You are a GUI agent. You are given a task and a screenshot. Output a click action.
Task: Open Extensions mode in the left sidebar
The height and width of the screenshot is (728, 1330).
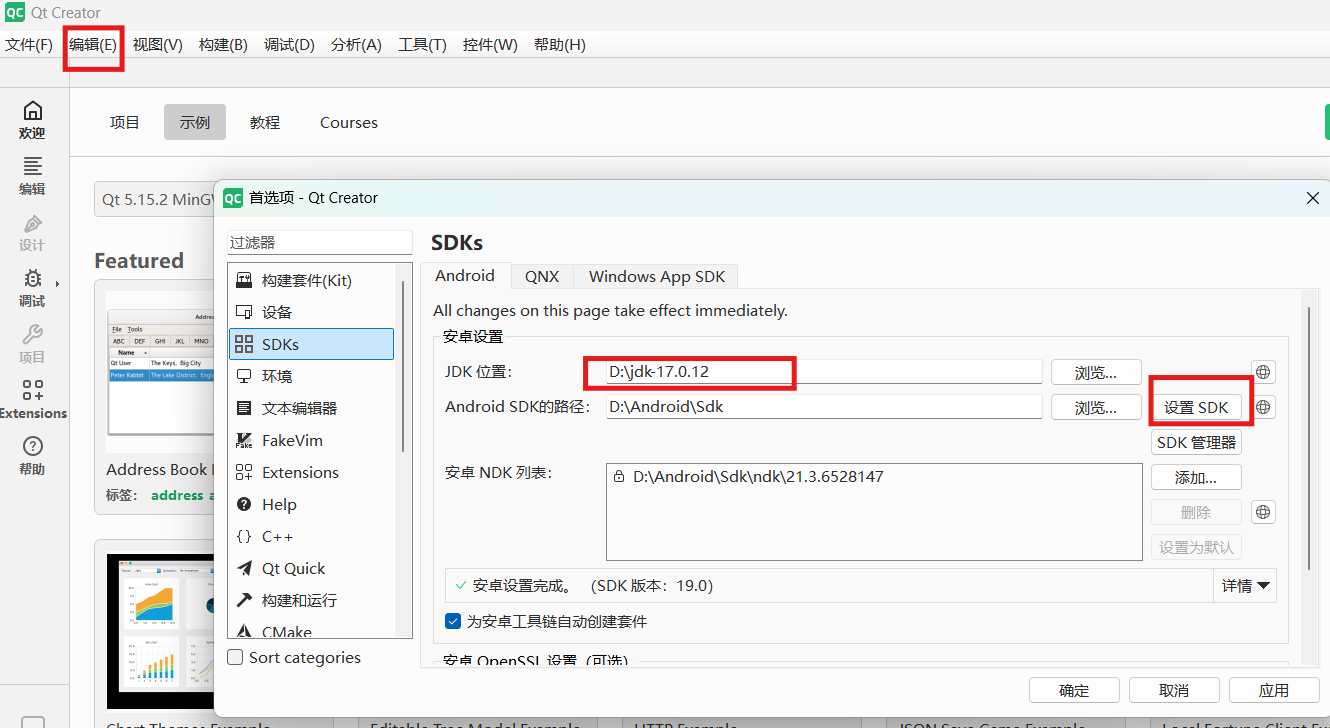pos(33,400)
